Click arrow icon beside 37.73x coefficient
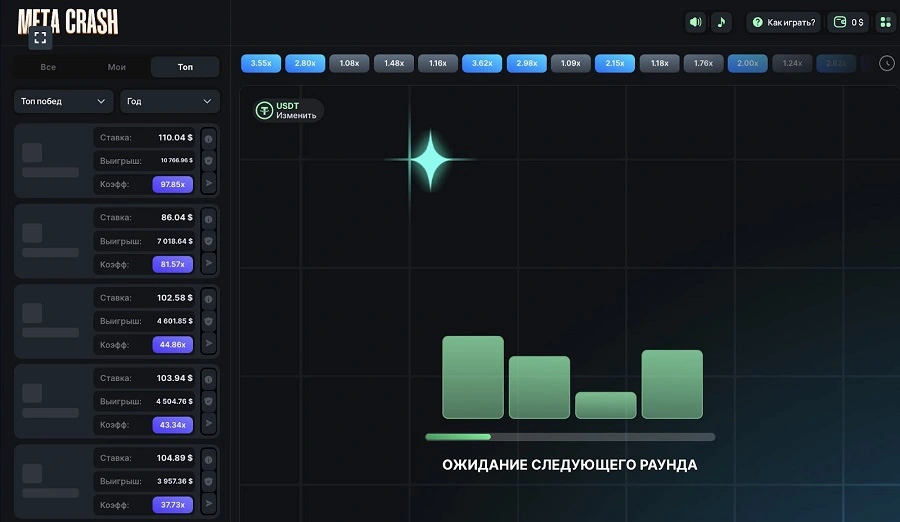 (208, 504)
